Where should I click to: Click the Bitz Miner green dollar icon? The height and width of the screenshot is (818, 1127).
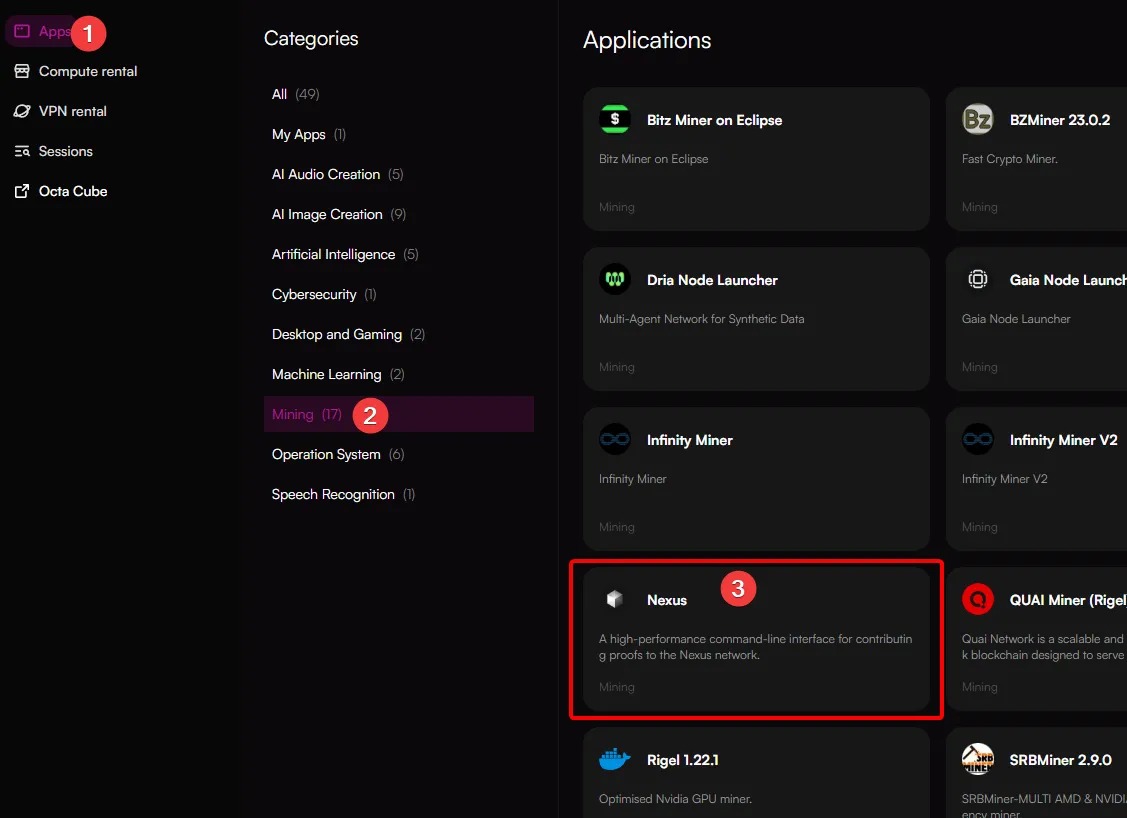point(615,119)
